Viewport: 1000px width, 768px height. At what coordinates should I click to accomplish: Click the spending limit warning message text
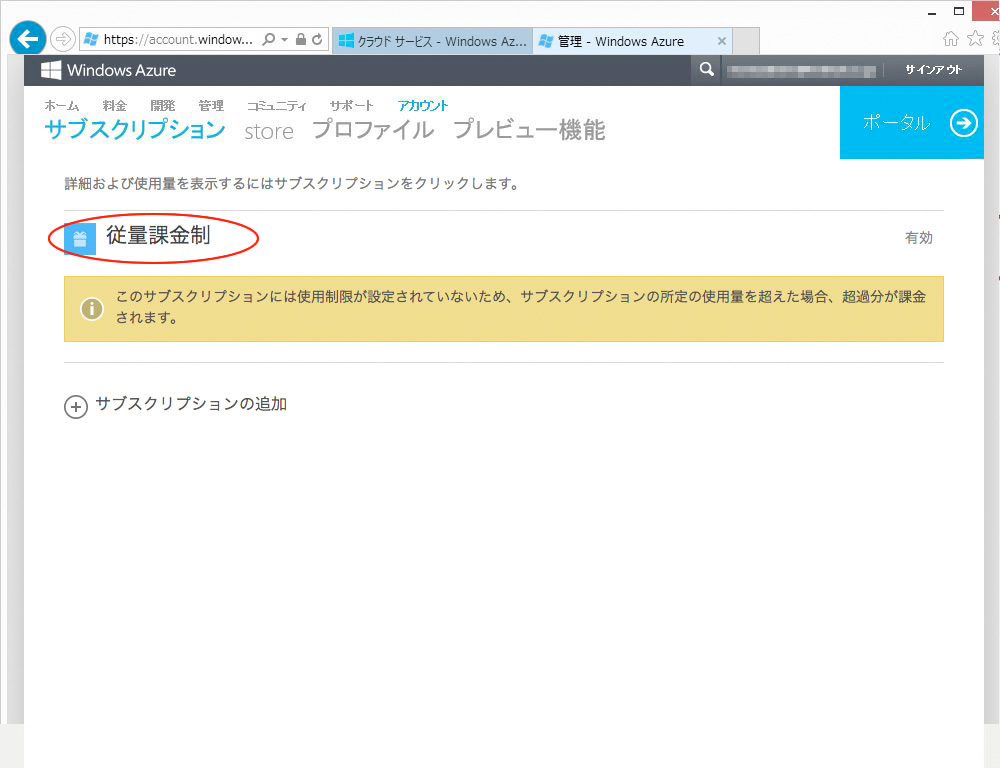[x=520, y=307]
